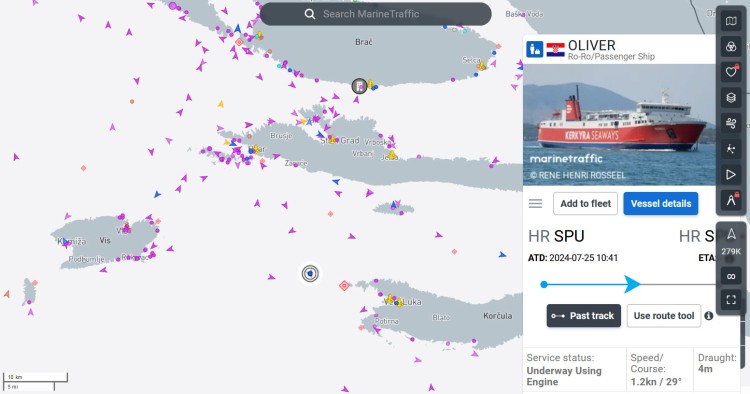Open the density maps network icon
The width and height of the screenshot is (750, 394).
731,149
